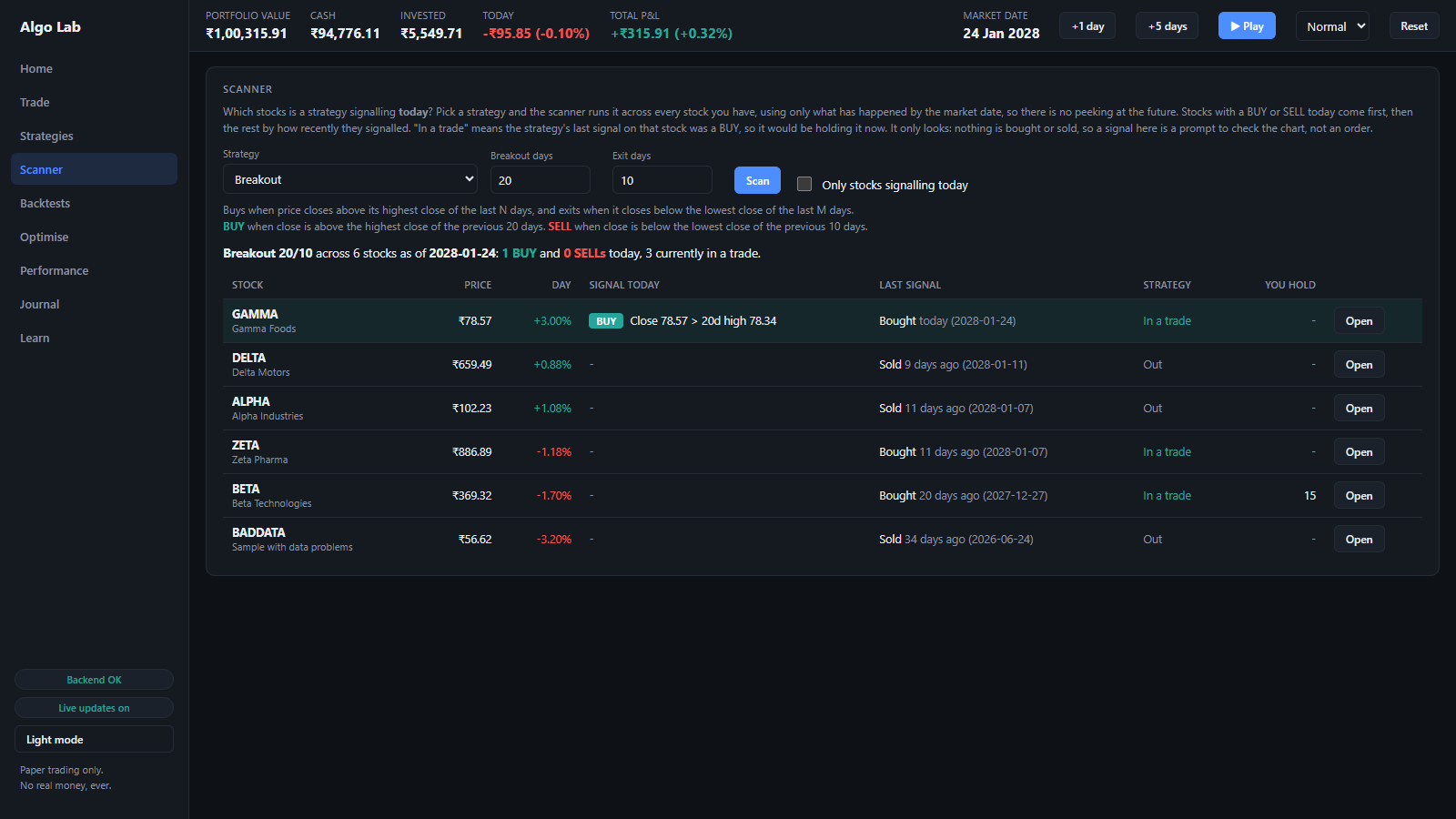Focus the Exit days input field

pyautogui.click(x=662, y=180)
